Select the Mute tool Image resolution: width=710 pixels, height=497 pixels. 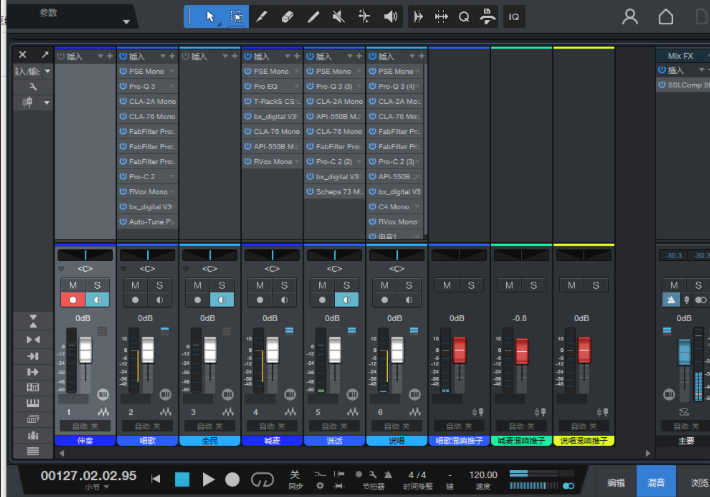338,17
